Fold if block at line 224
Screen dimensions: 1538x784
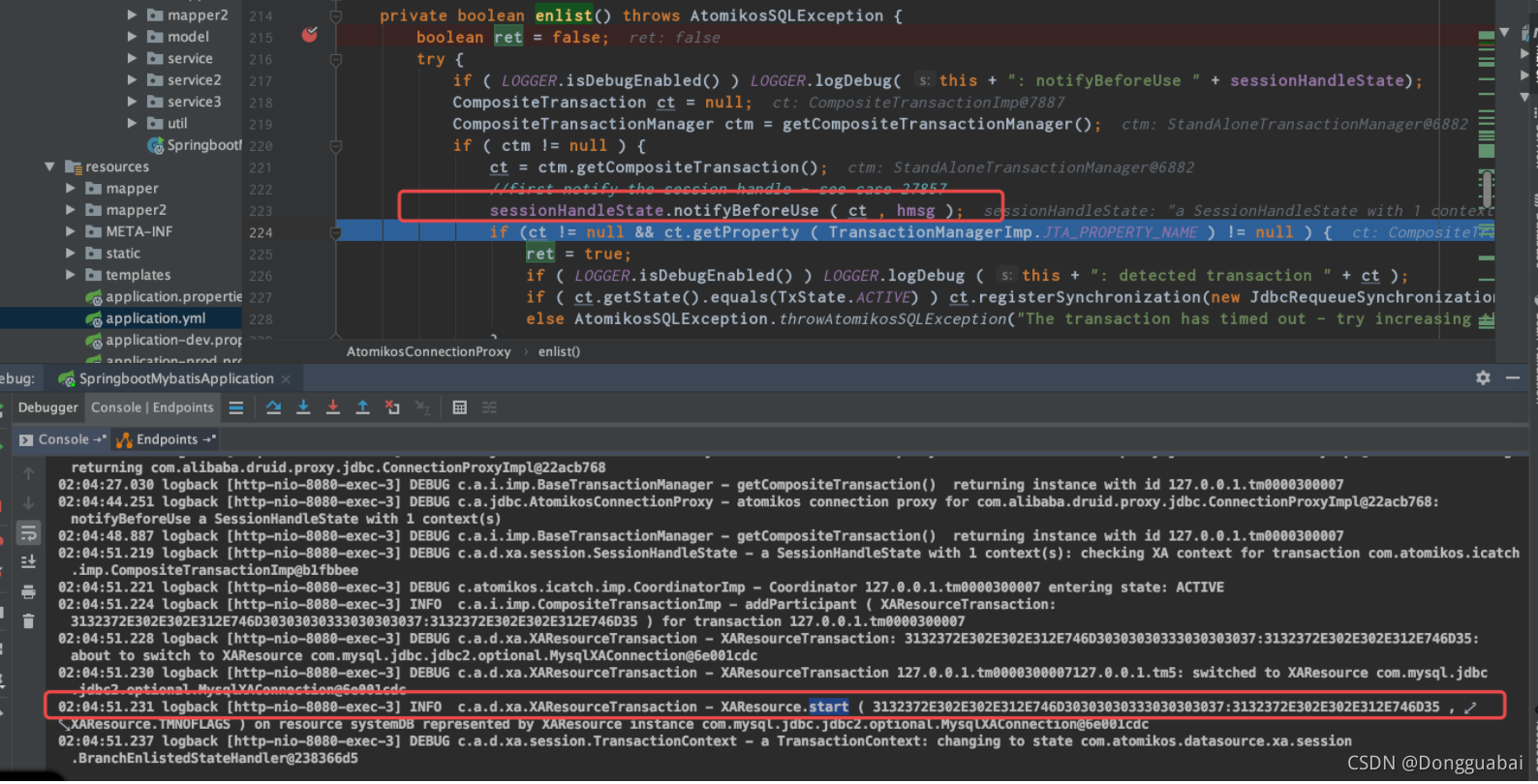point(336,233)
